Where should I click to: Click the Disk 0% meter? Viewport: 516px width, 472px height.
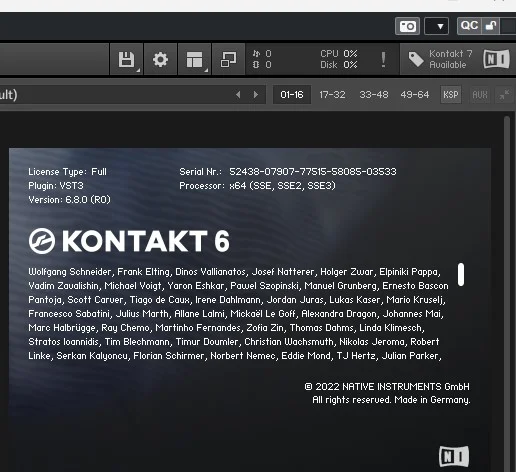[x=339, y=65]
